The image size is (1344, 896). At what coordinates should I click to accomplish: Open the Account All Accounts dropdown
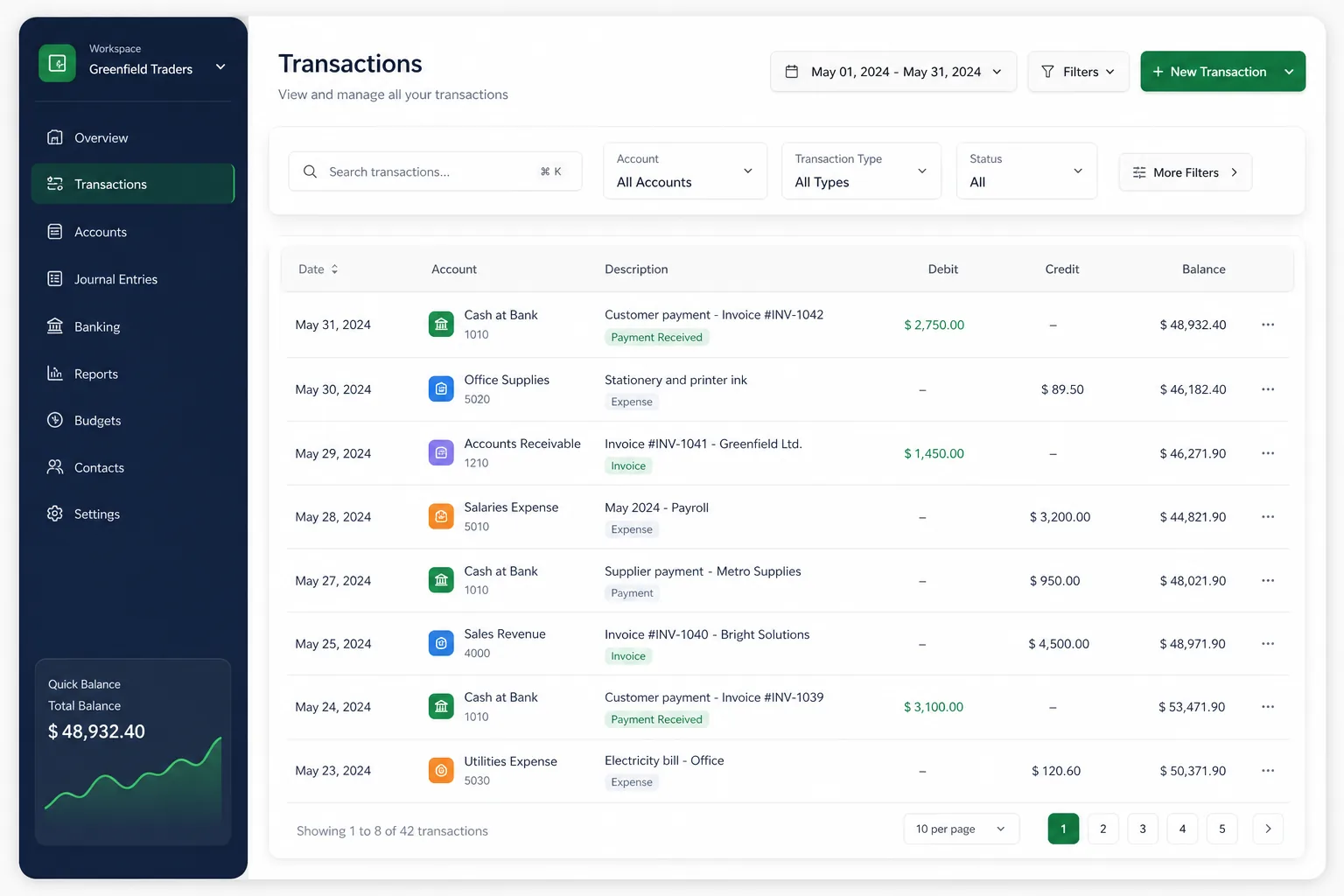coord(685,171)
